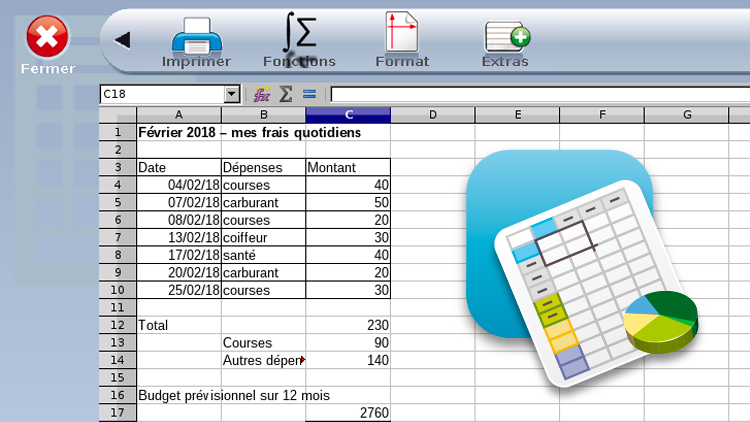
Task: Select row 17 header
Action: pyautogui.click(x=118, y=412)
